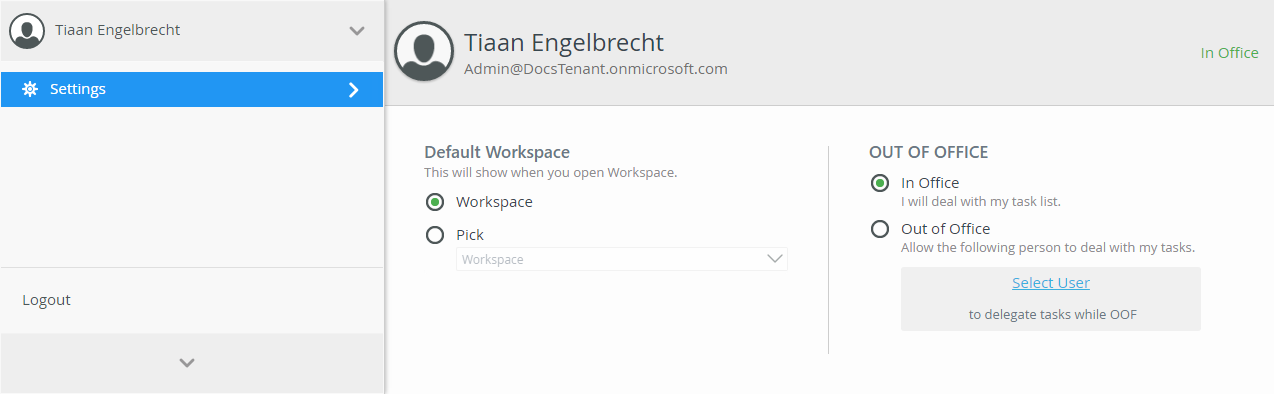Viewport: 1274px width, 394px height.
Task: Click the large profile avatar in header
Action: coord(424,51)
